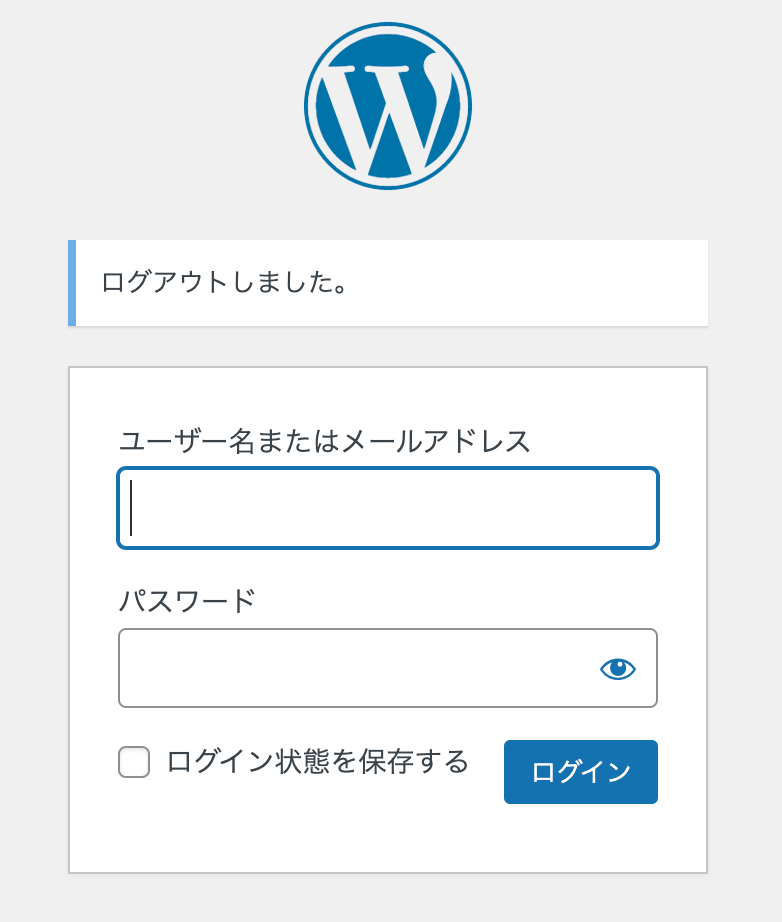Image resolution: width=782 pixels, height=922 pixels.
Task: Click the ログアウトしました。 notice message
Action: tap(224, 283)
